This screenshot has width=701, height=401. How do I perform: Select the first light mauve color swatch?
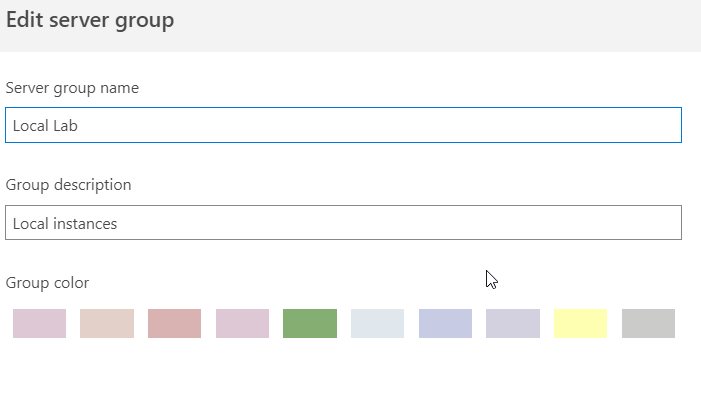39,323
